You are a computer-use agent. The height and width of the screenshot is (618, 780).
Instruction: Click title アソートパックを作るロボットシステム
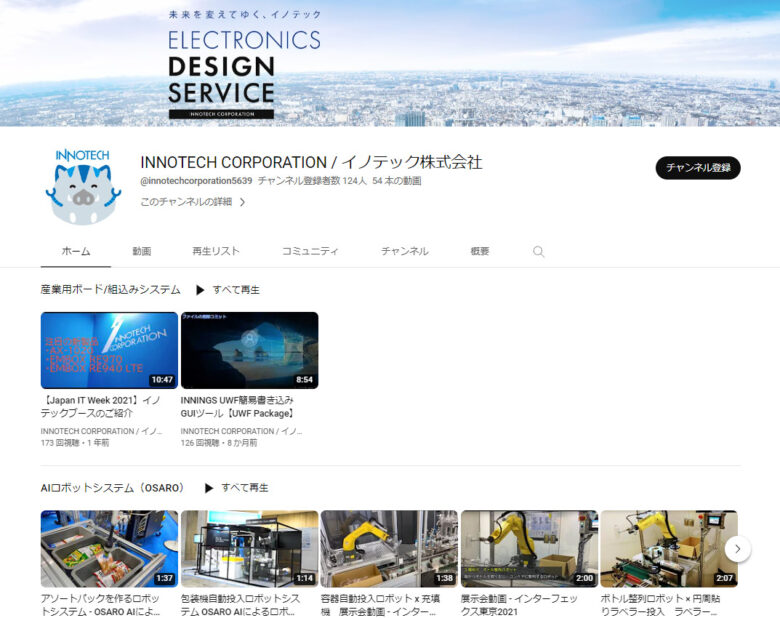tap(100, 605)
